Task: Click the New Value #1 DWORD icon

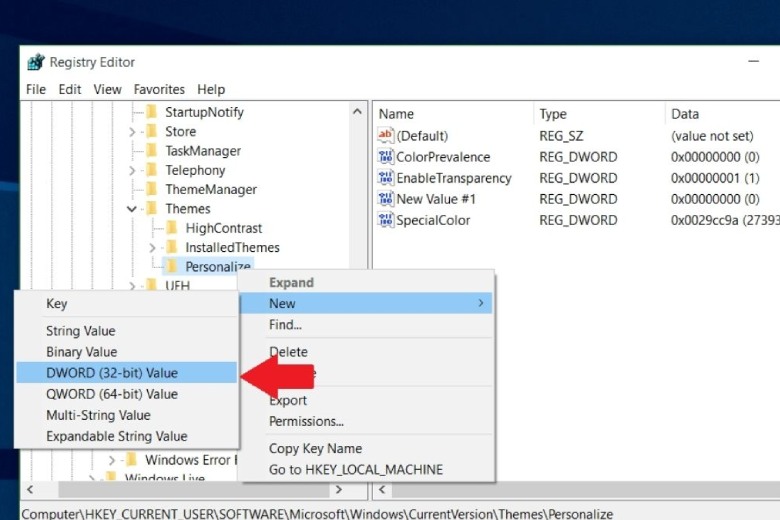Action: 386,199
